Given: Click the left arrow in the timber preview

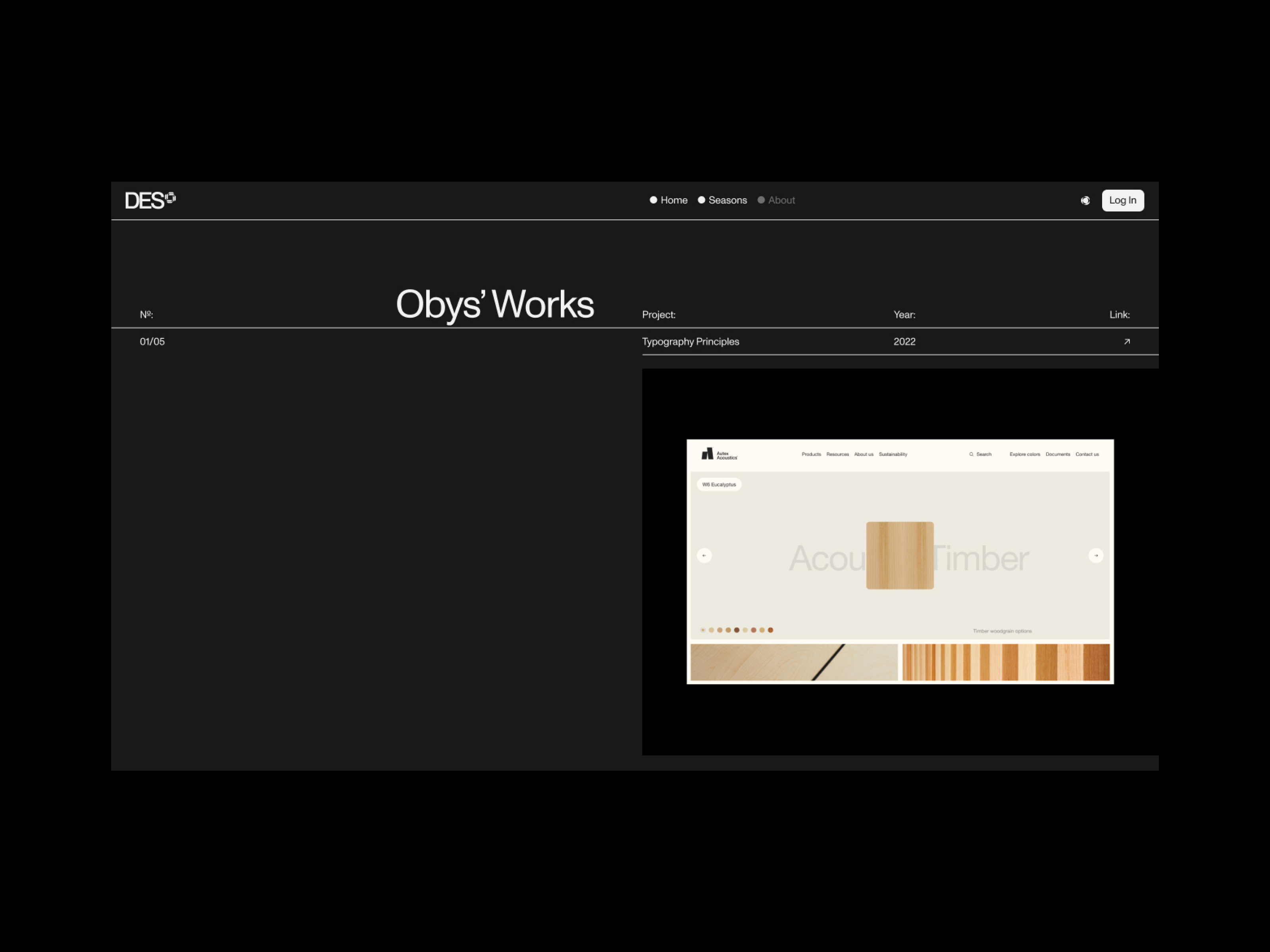Looking at the screenshot, I should [704, 555].
